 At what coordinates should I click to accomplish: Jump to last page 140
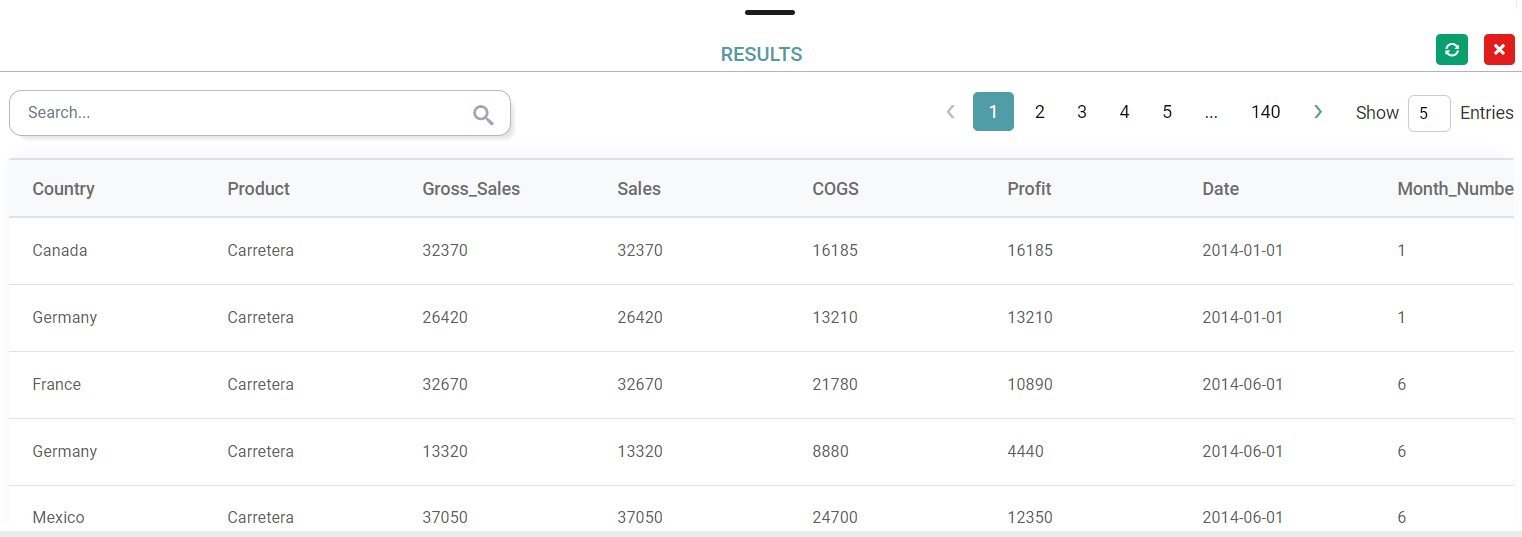(1265, 112)
